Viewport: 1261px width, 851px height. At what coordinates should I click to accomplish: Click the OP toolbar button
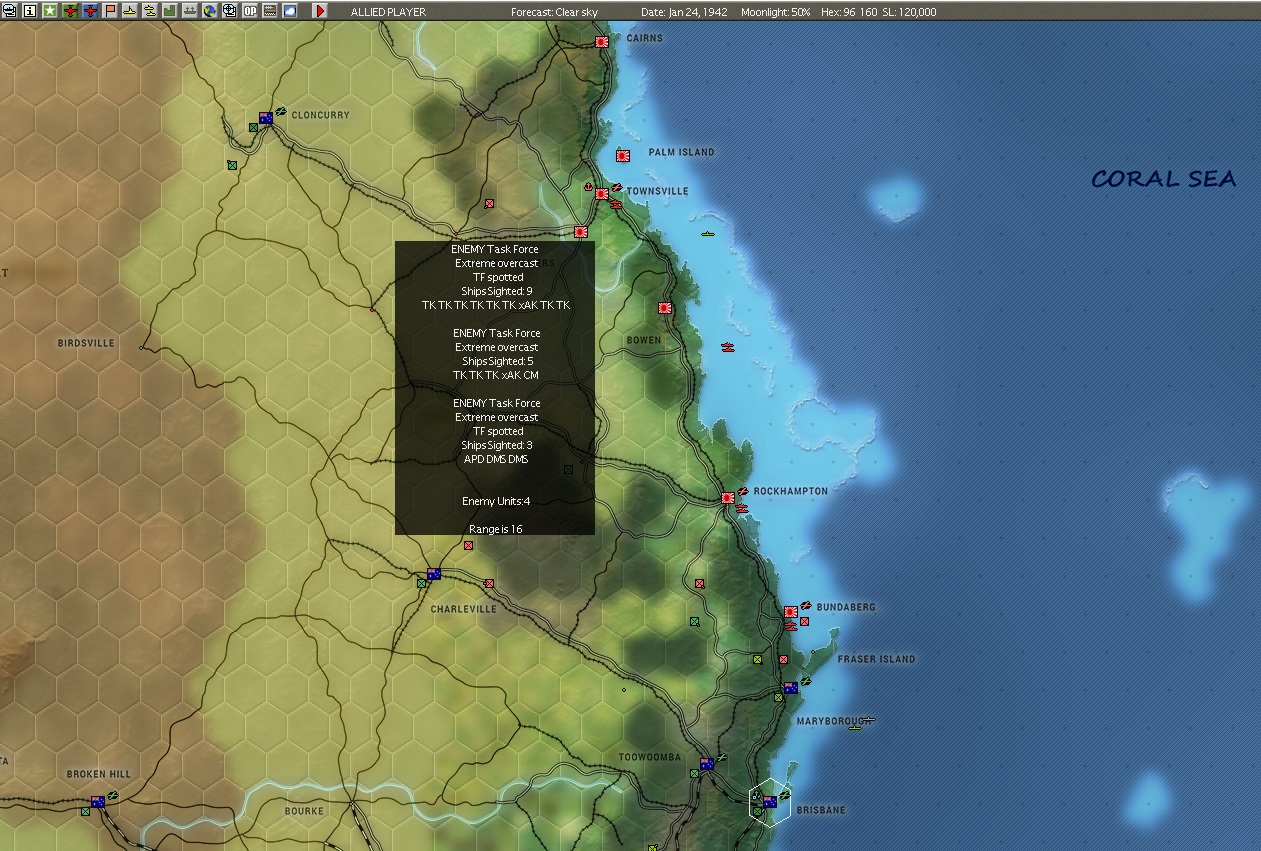(x=249, y=11)
